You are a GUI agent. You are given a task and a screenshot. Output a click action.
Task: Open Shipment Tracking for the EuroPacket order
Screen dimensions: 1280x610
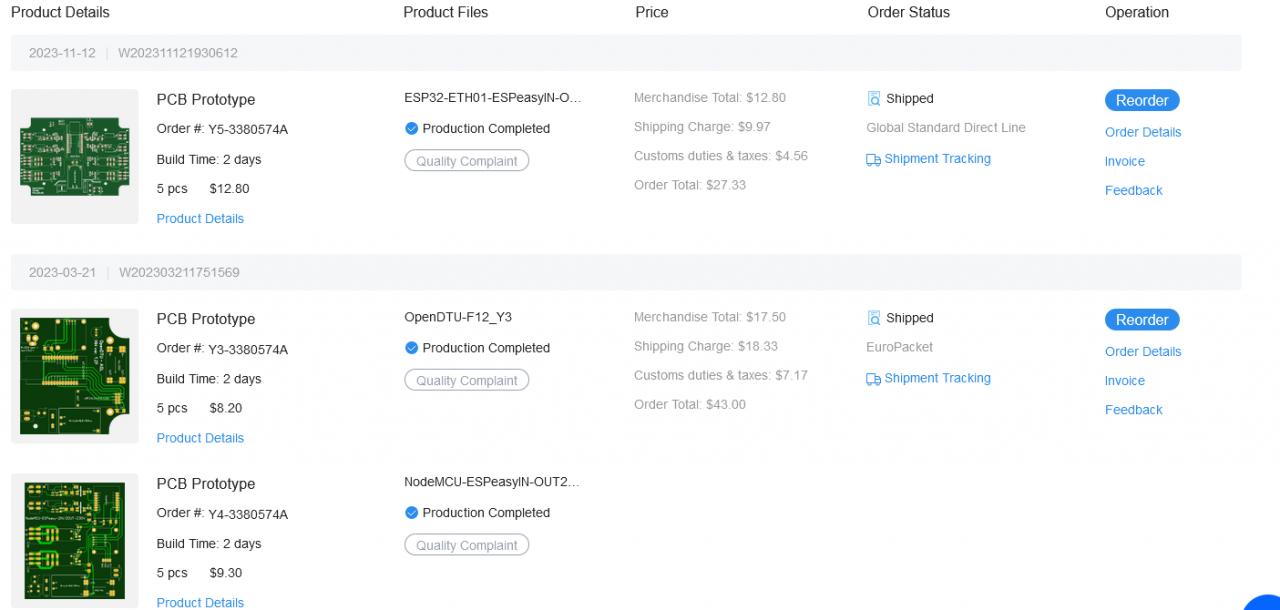(x=937, y=378)
